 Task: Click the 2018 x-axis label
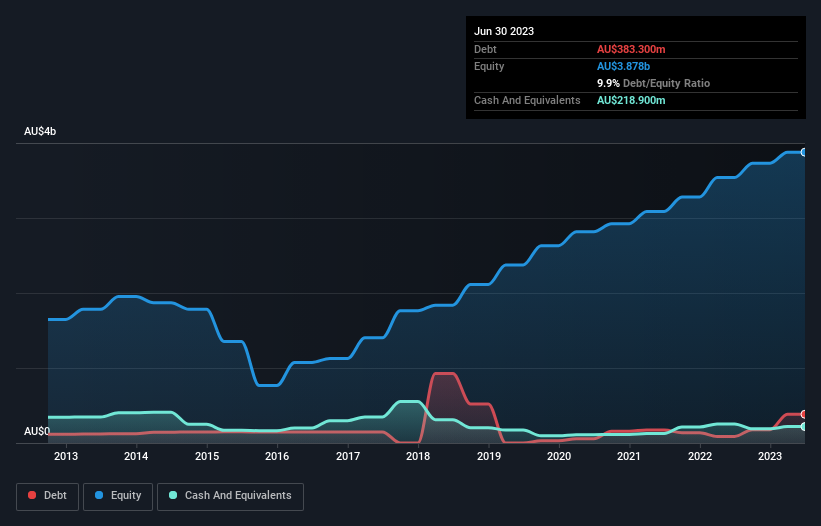click(418, 456)
